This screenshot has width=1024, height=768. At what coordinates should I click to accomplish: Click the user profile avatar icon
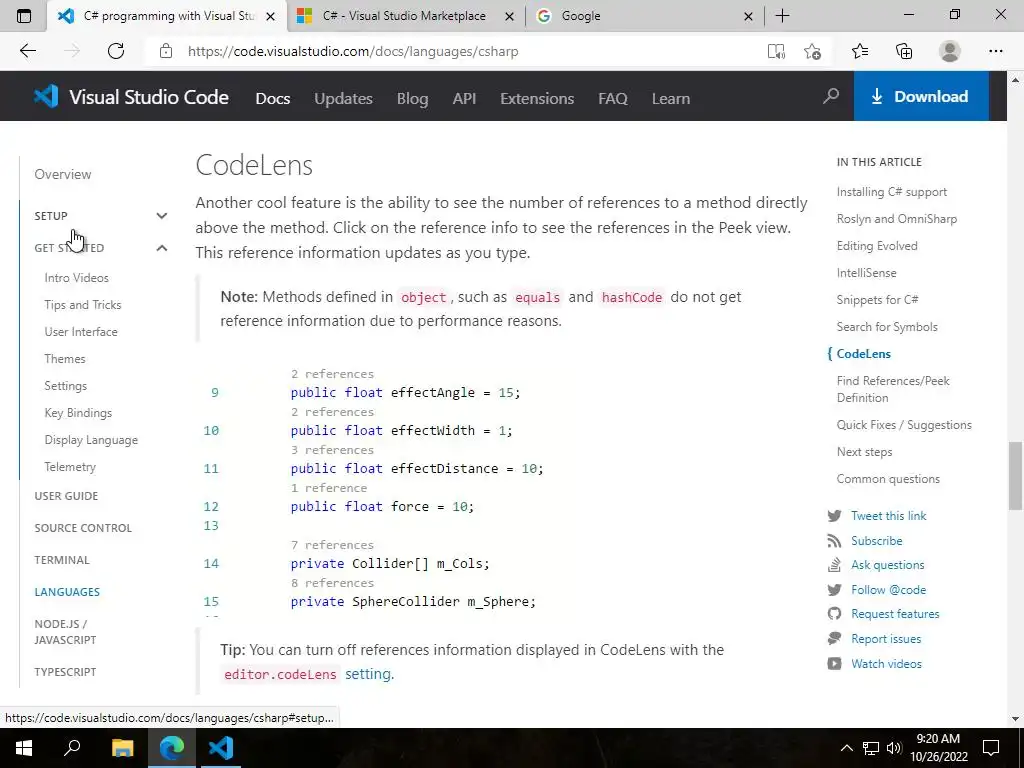(950, 51)
